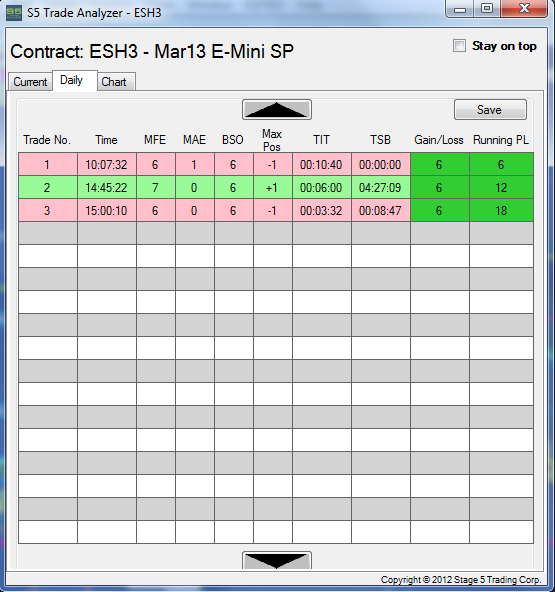Click the S5 application icon in title bar
The width and height of the screenshot is (555, 592).
click(14, 12)
